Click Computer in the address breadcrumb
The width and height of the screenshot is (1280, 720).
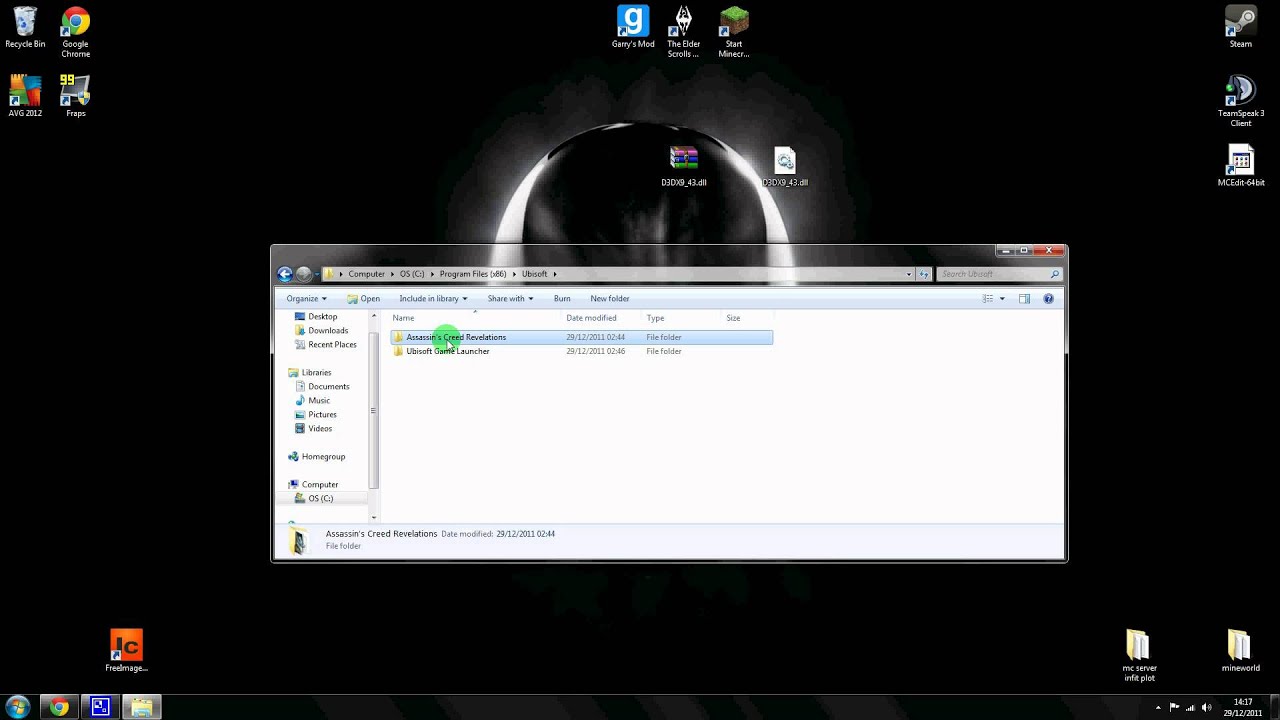coord(366,274)
